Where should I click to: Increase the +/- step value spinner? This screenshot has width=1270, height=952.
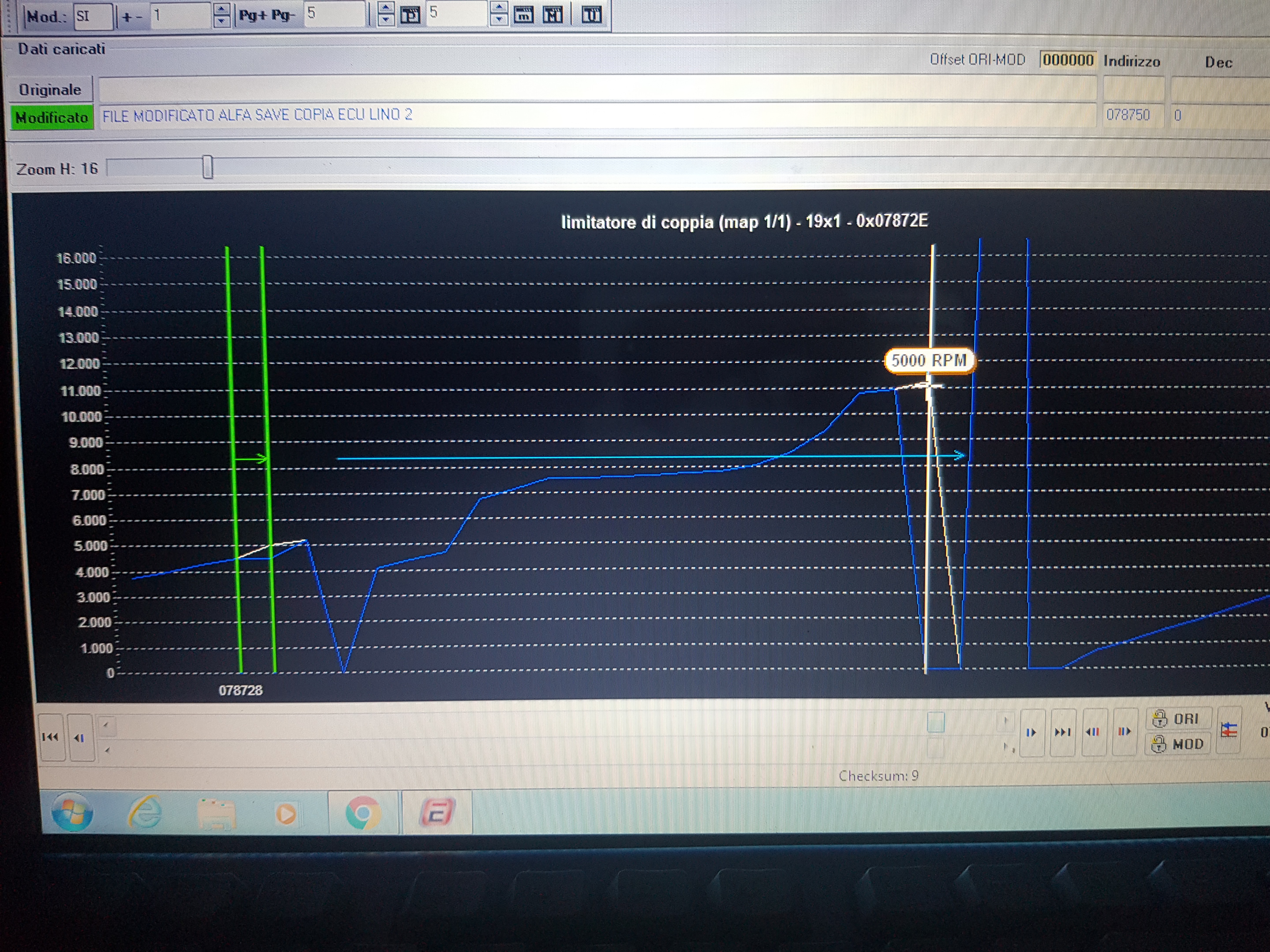click(222, 9)
